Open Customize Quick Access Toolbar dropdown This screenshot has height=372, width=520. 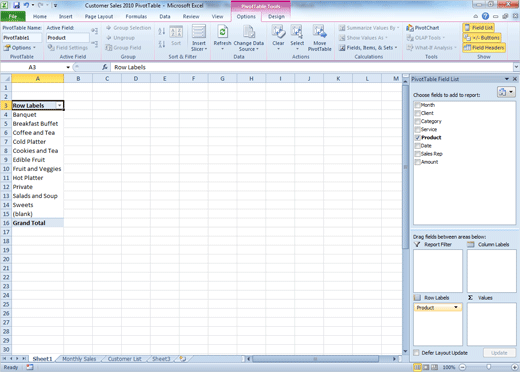click(x=55, y=5)
